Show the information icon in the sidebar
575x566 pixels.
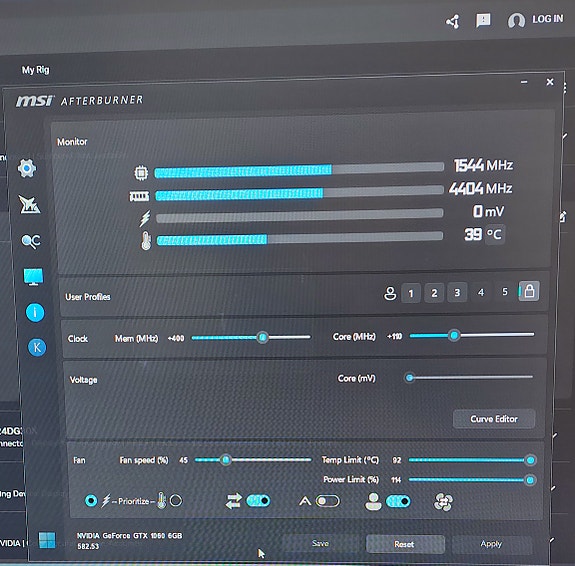coord(35,313)
